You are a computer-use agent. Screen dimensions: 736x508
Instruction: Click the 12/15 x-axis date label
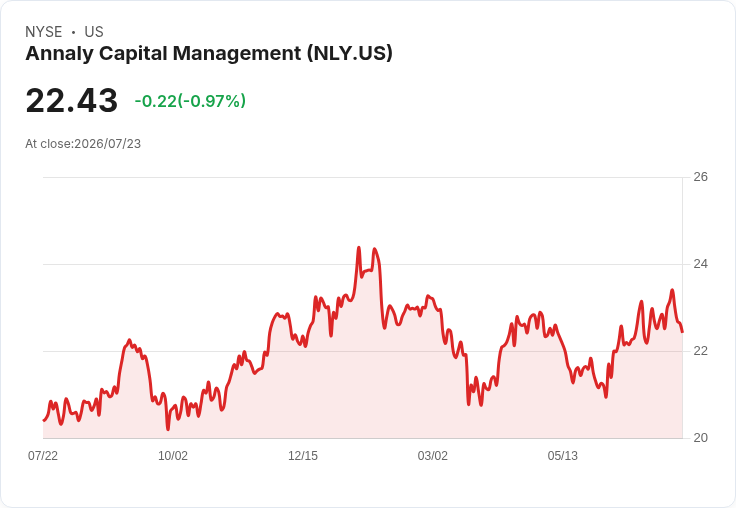pos(303,456)
